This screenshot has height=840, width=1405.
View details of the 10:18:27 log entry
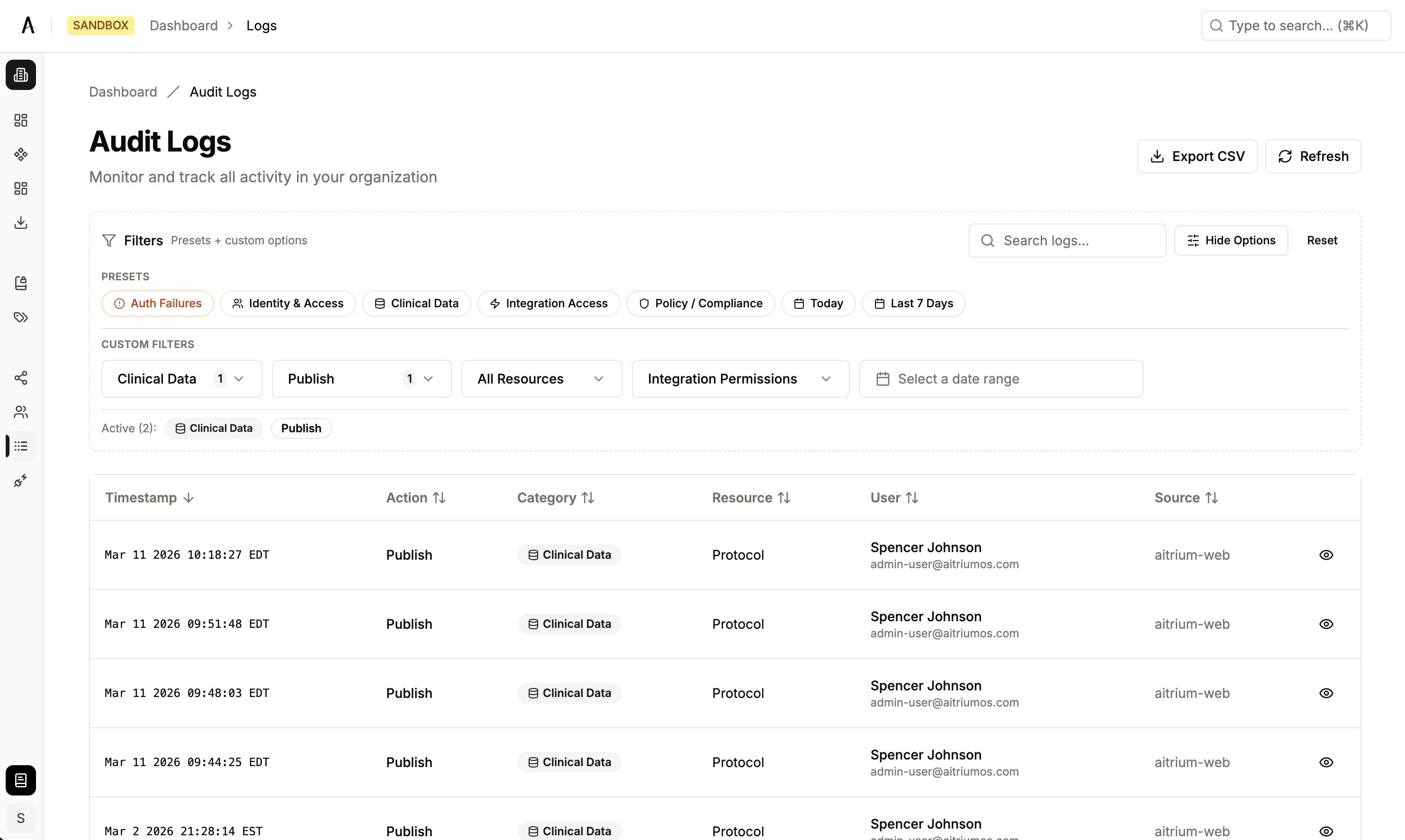point(1326,555)
